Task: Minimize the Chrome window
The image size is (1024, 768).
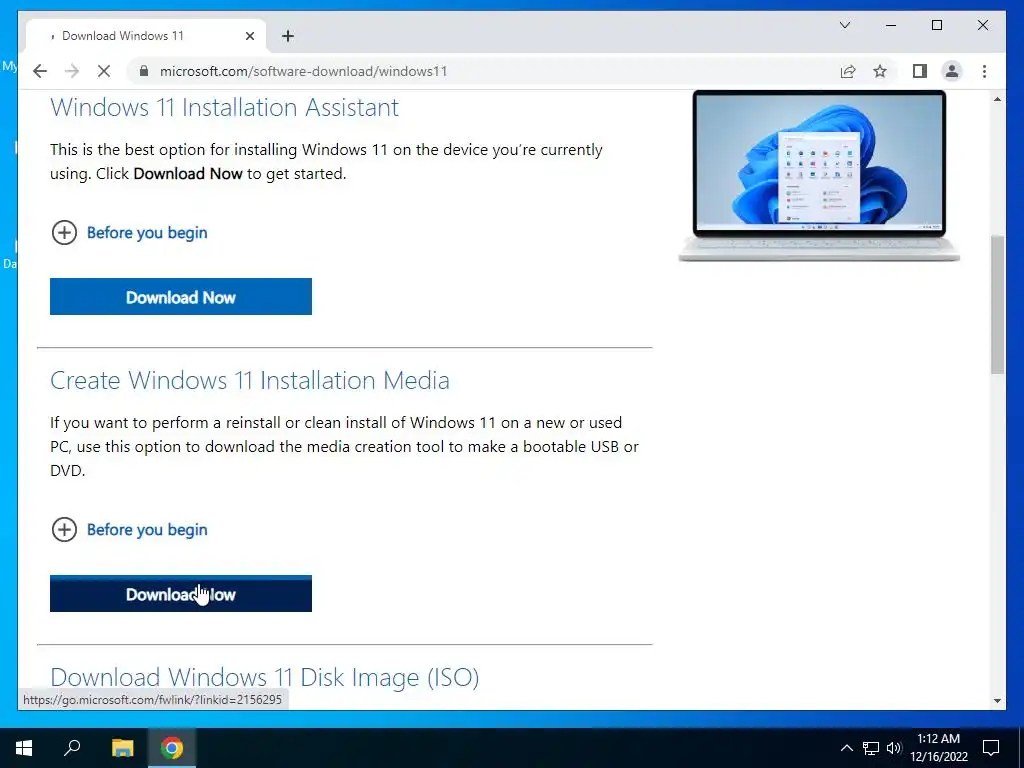Action: pos(891,25)
